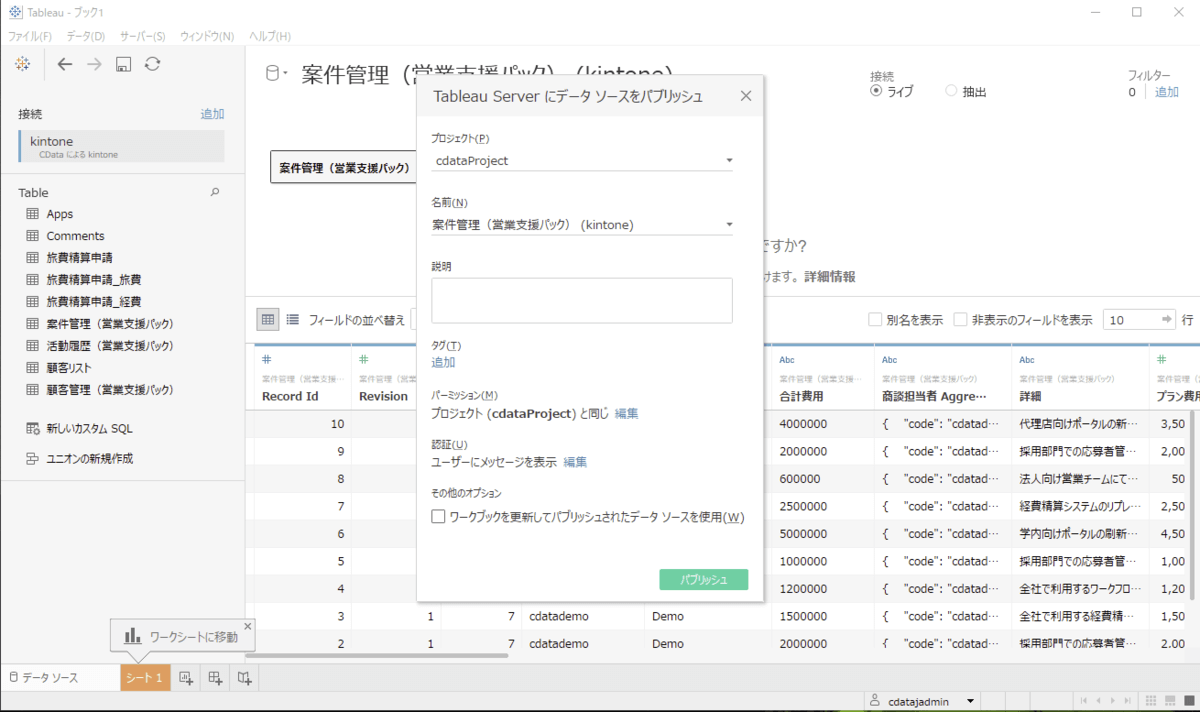Click the forward arrow in toolbar
The image size is (1200, 712).
pyautogui.click(x=94, y=64)
